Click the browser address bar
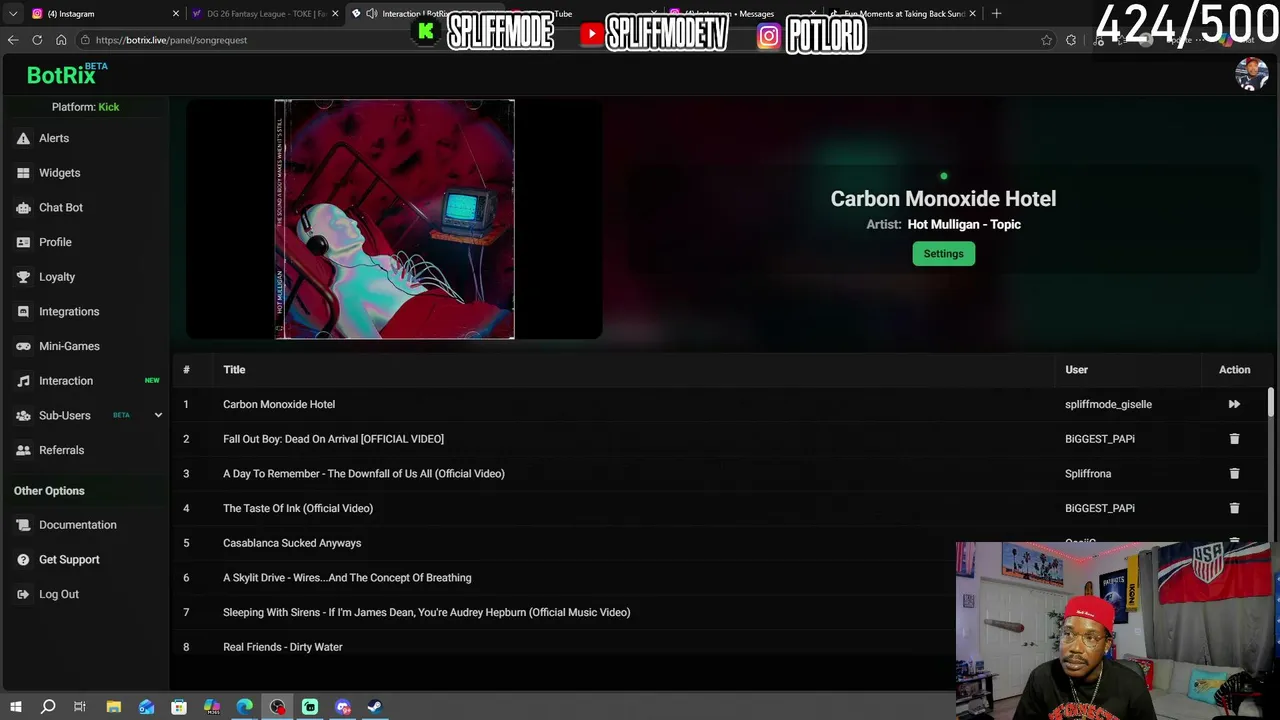 (560, 40)
